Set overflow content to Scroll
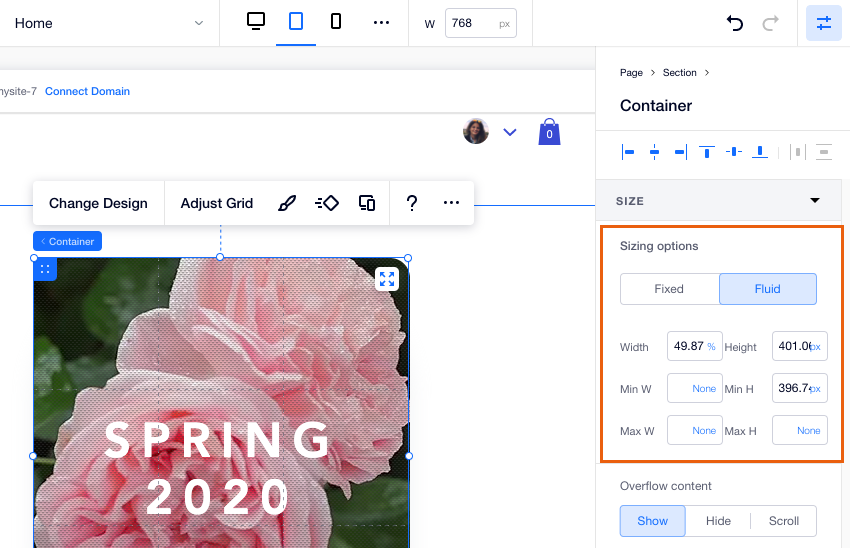 [x=784, y=521]
